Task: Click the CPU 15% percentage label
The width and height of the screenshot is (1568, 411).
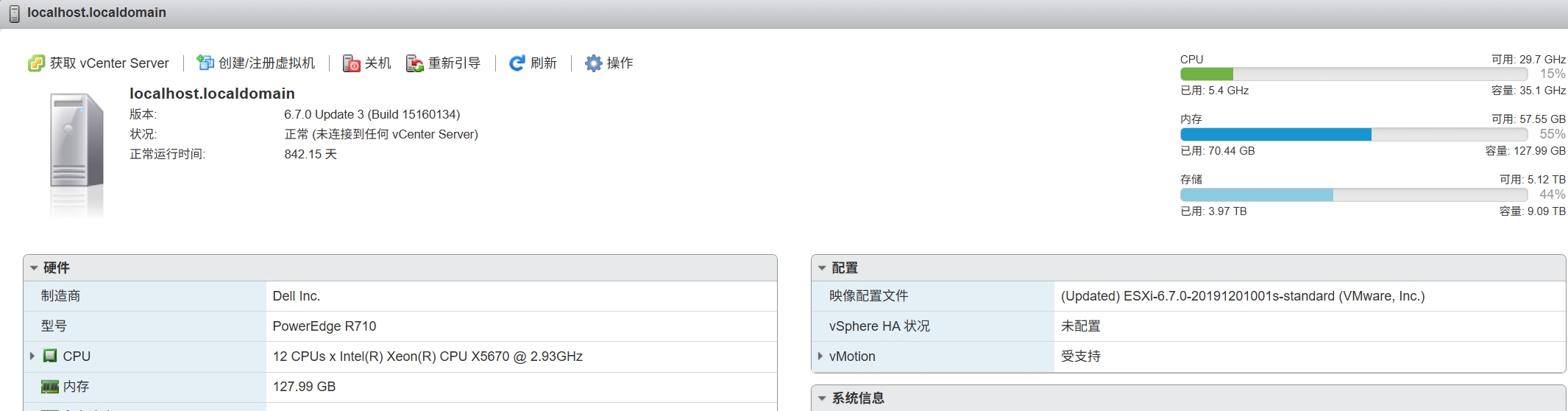Action: 1553,74
